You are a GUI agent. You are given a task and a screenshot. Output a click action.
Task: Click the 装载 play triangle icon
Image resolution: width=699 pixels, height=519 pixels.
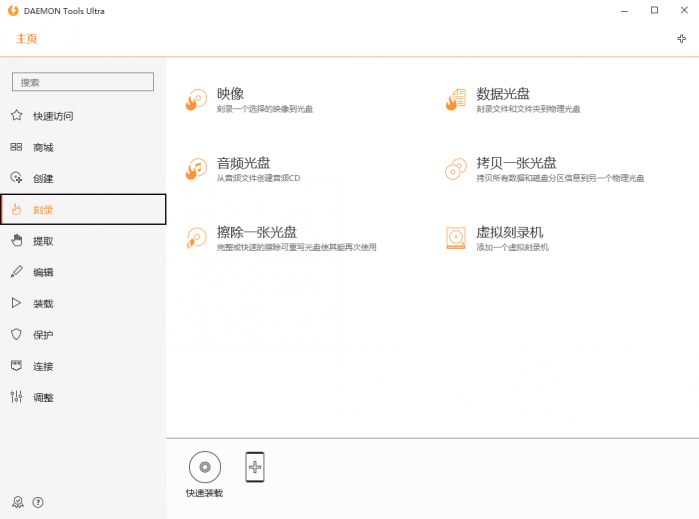pos(16,303)
